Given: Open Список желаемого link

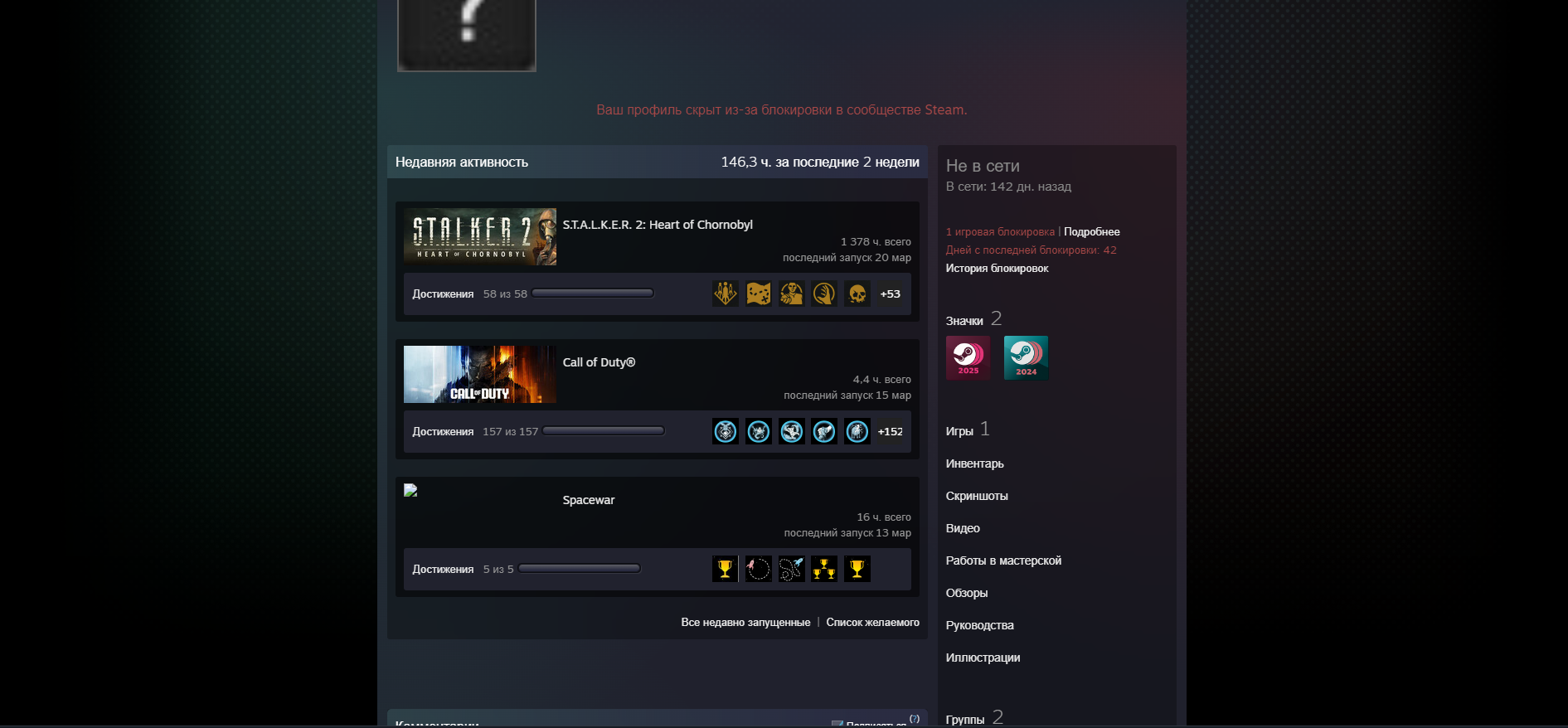Looking at the screenshot, I should tap(873, 623).
